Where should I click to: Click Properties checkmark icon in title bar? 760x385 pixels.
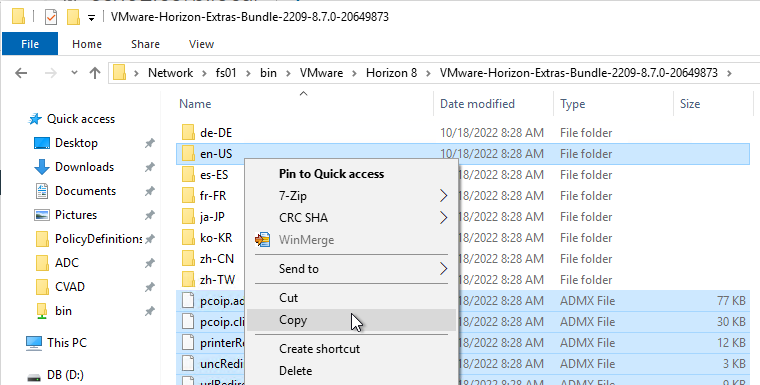[x=51, y=17]
